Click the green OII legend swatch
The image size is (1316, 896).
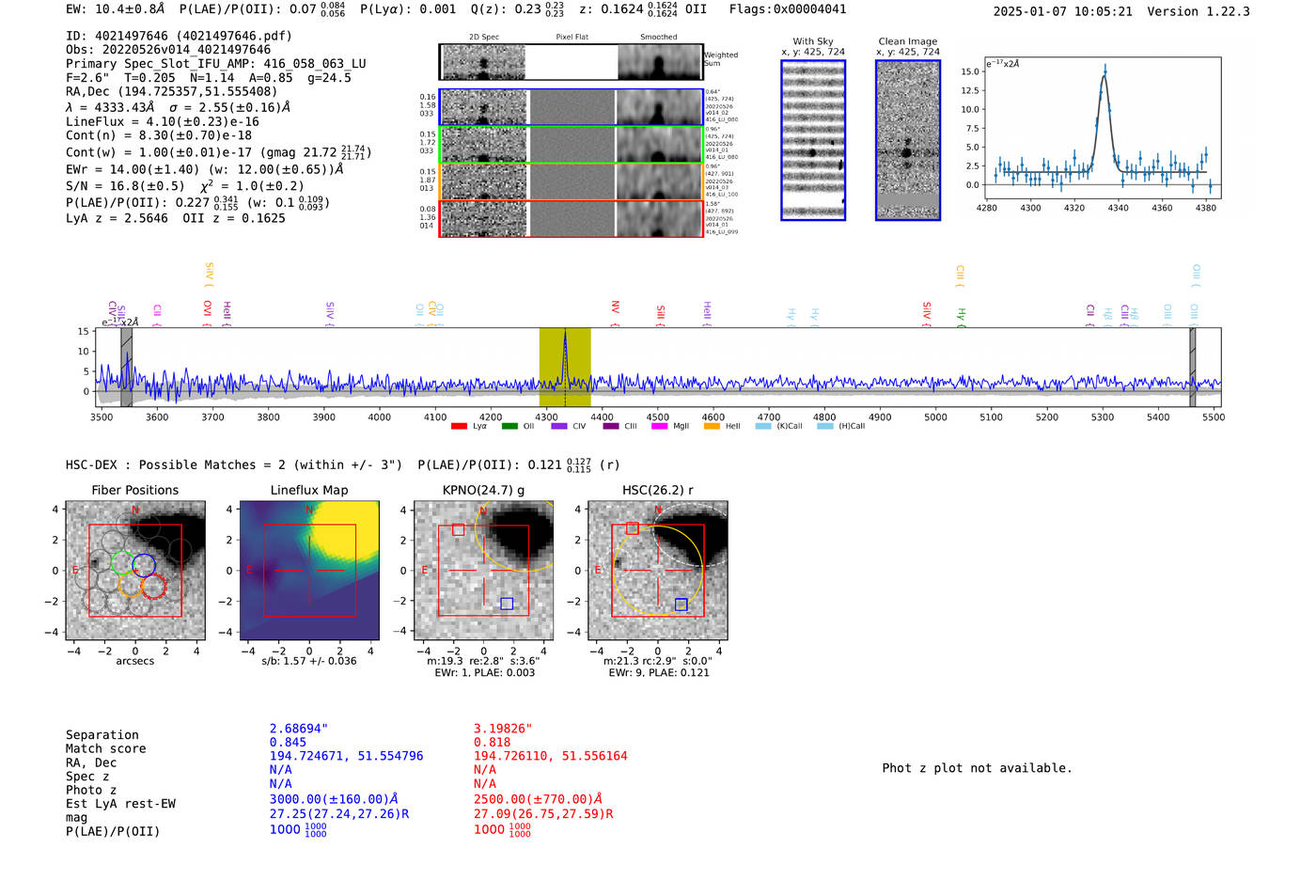pyautogui.click(x=509, y=426)
